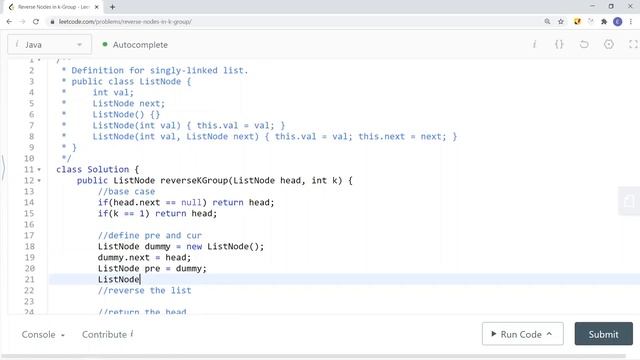Viewport: 640px width, 360px height.
Task: Click the Contribute link
Action: (x=108, y=334)
